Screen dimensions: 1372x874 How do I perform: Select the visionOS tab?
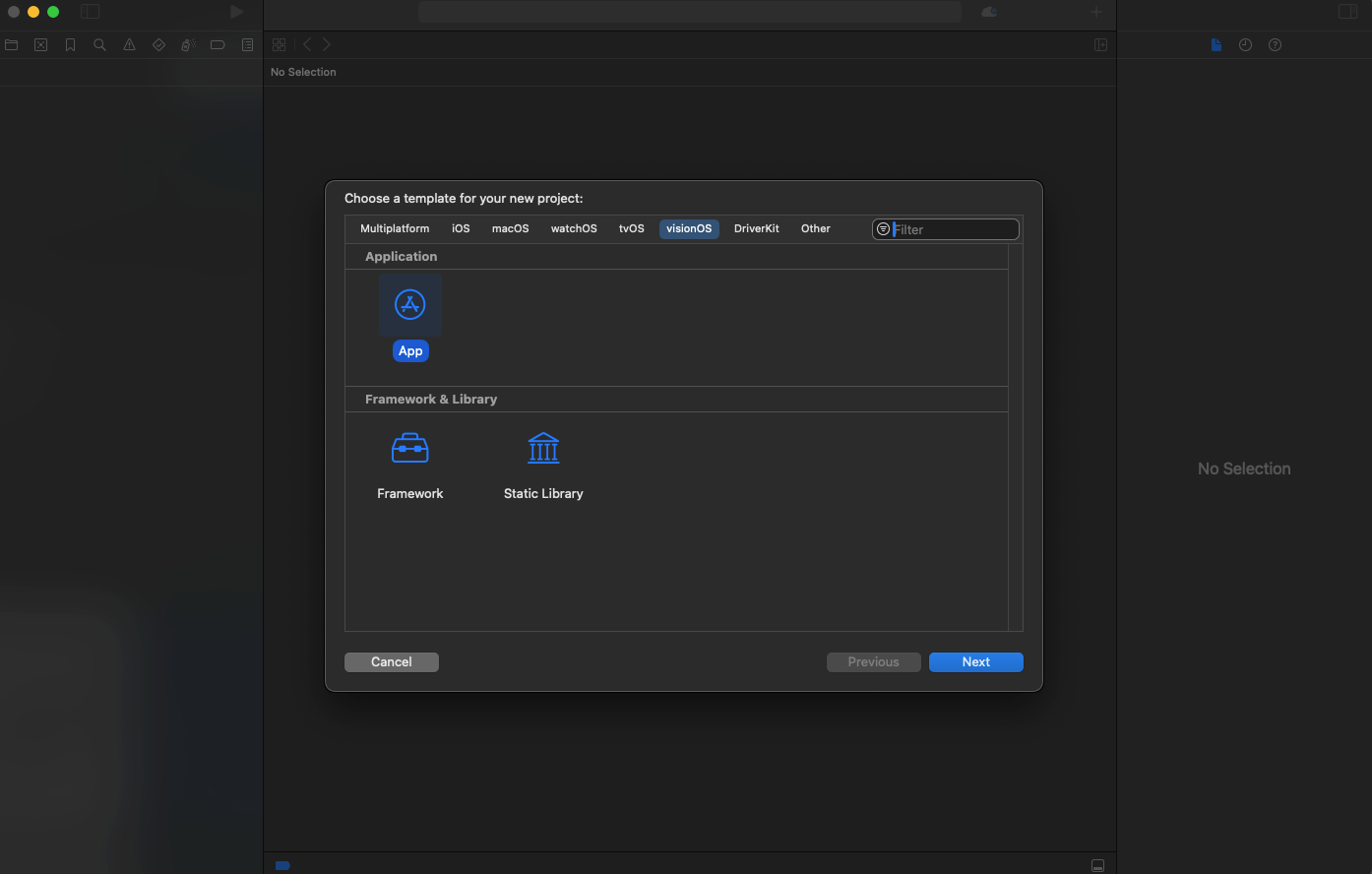pyautogui.click(x=689, y=228)
